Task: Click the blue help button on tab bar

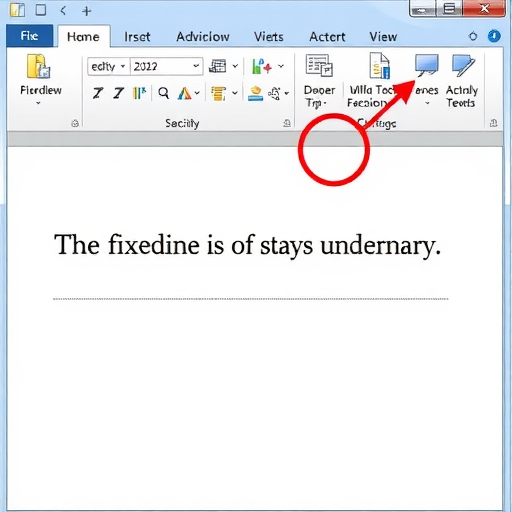Action: click(494, 36)
